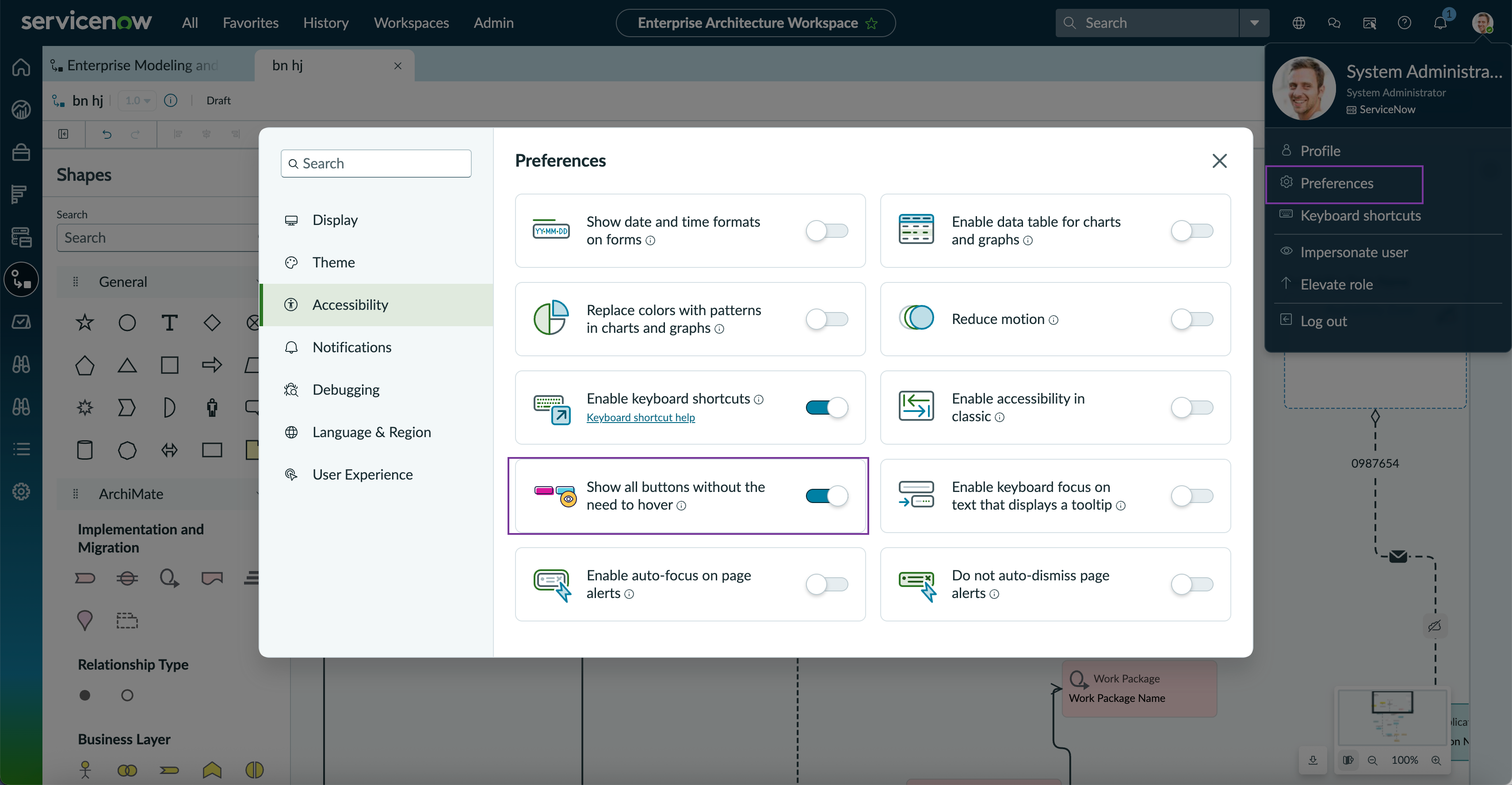Open the Home icon in left sidebar
The width and height of the screenshot is (1512, 785).
pos(21,67)
